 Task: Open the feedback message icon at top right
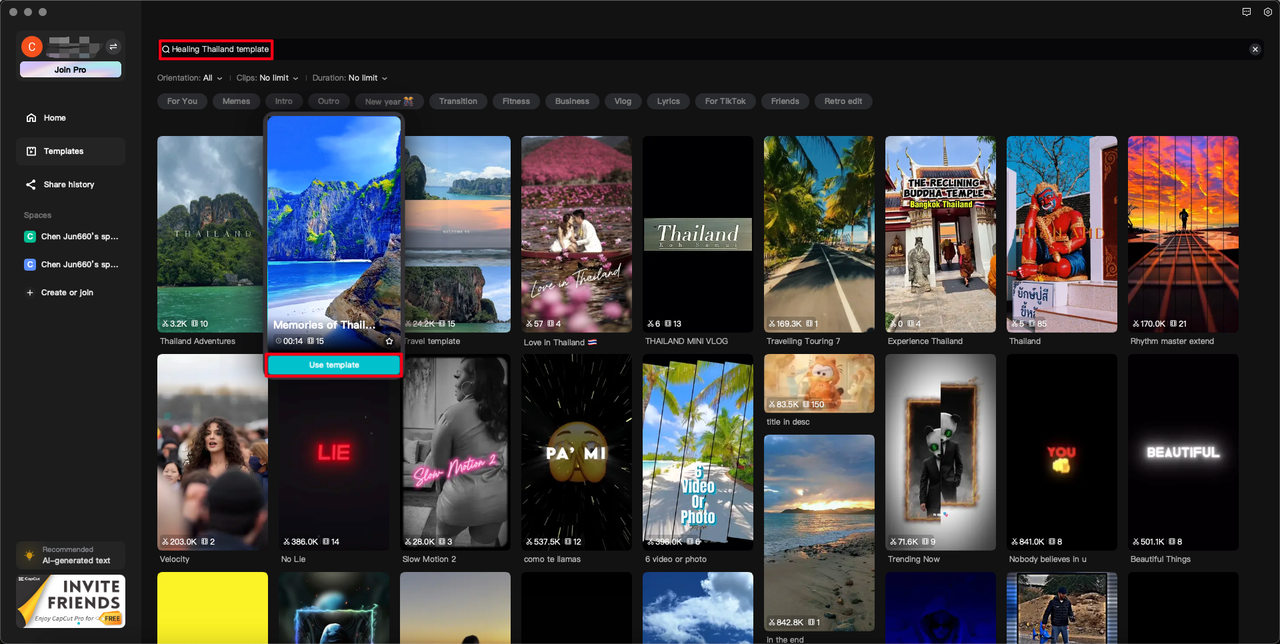click(x=1246, y=12)
